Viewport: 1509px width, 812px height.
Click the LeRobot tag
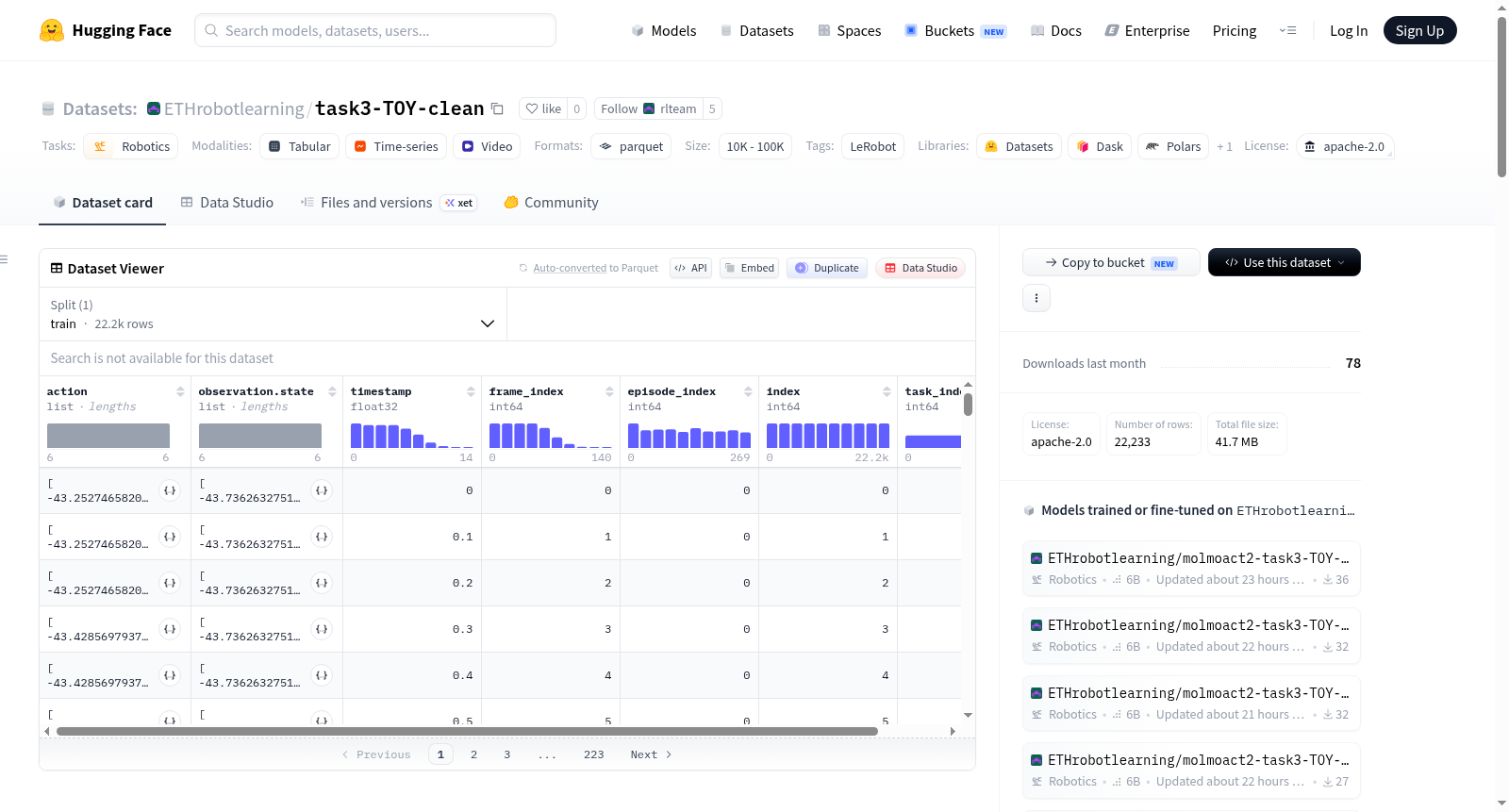click(873, 146)
